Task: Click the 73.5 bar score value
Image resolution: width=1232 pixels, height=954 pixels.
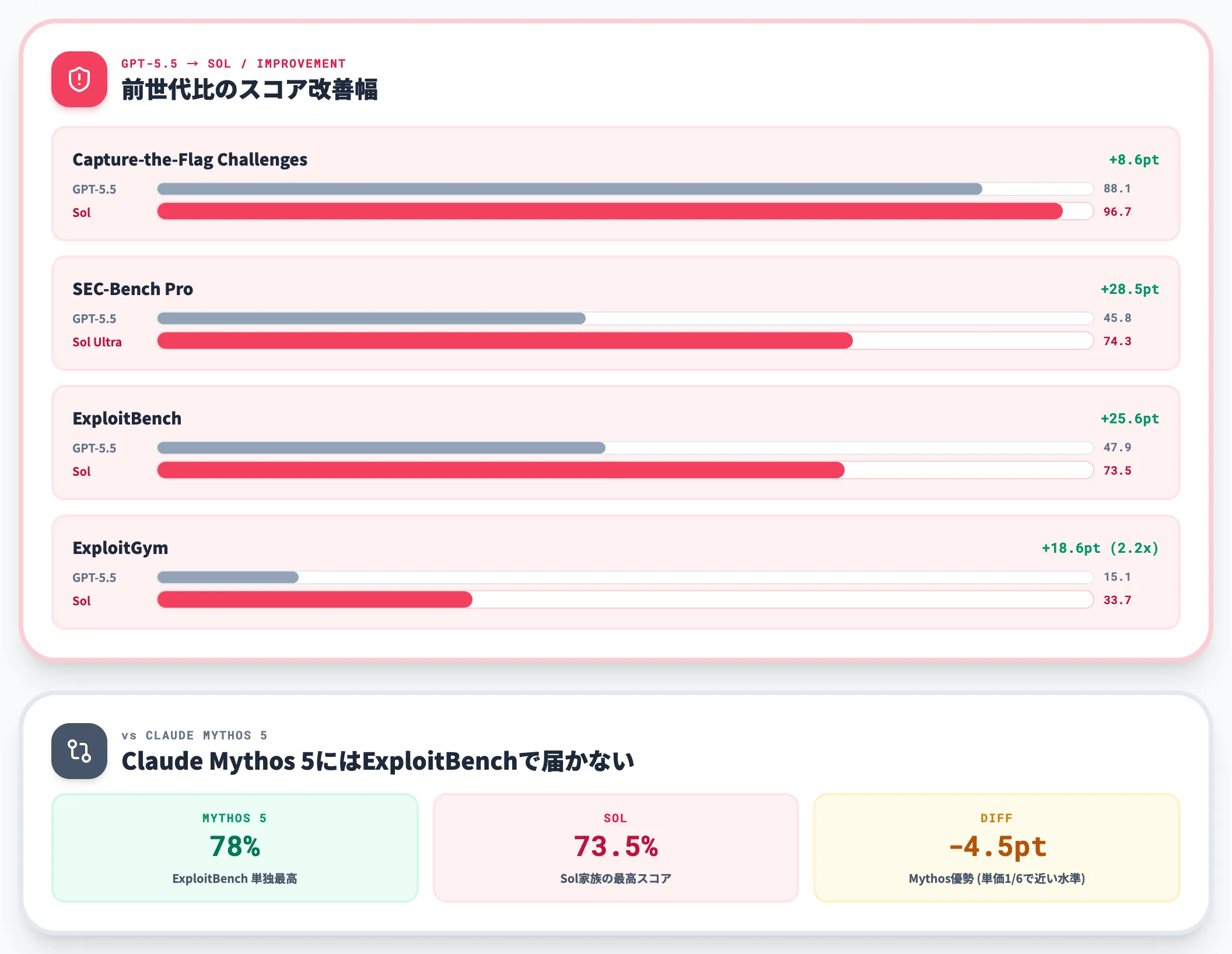Action: click(1117, 471)
